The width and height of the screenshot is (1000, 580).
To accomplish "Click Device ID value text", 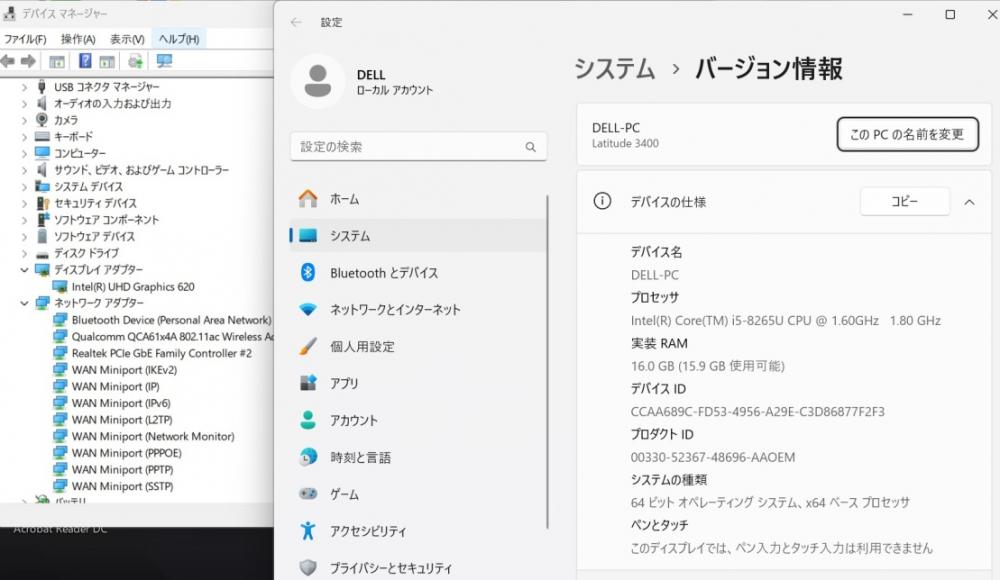I will [758, 412].
